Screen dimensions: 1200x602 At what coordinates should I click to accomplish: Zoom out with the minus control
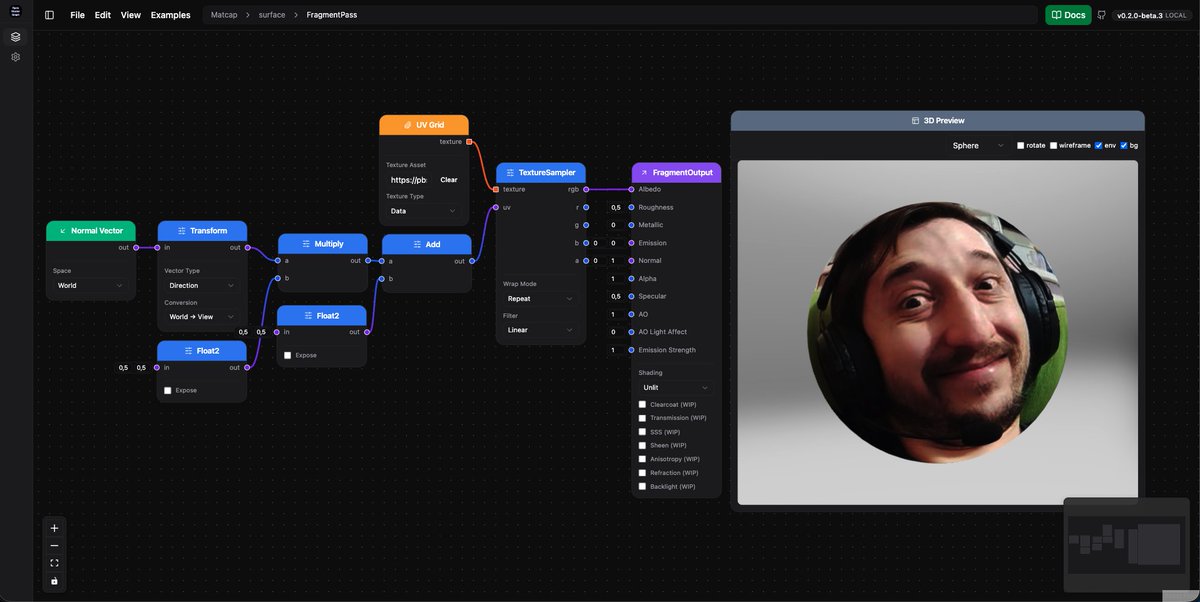[54, 546]
